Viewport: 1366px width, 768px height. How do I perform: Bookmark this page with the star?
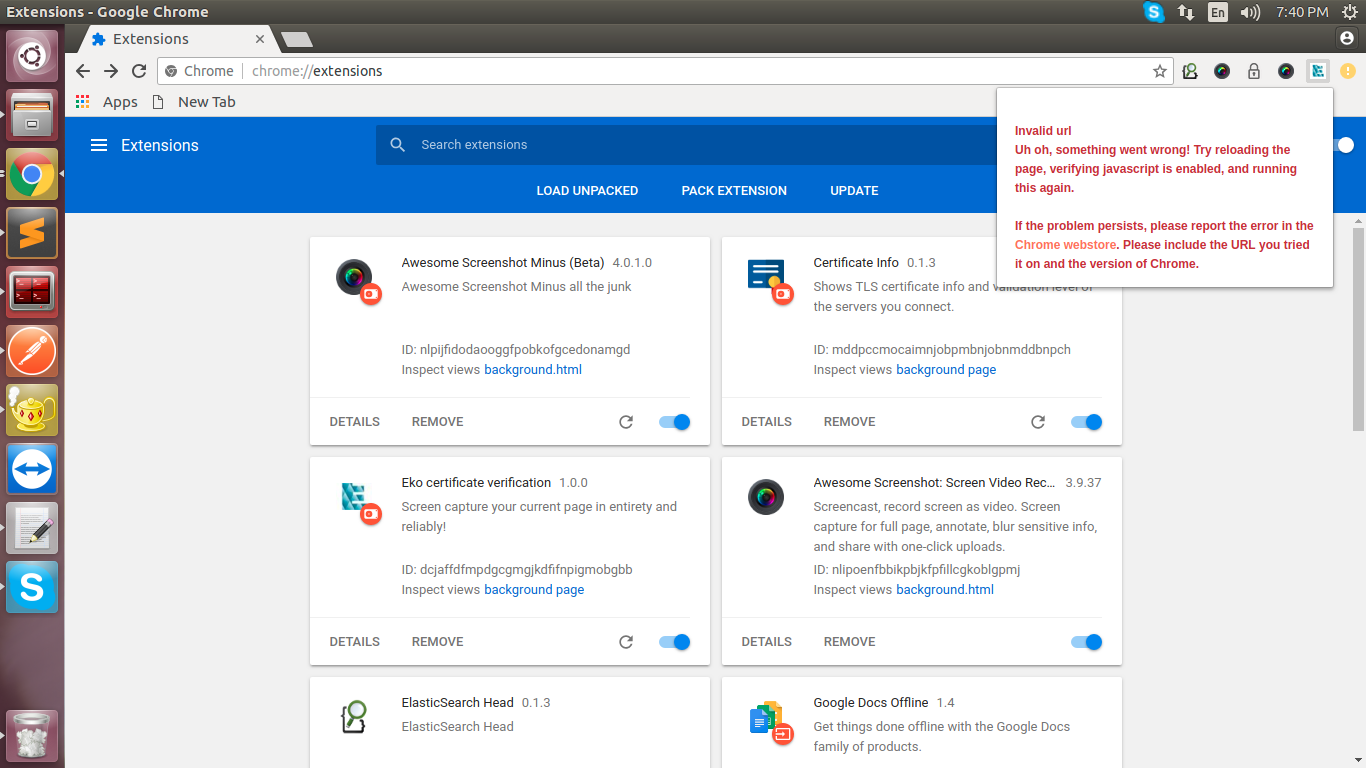[1160, 71]
